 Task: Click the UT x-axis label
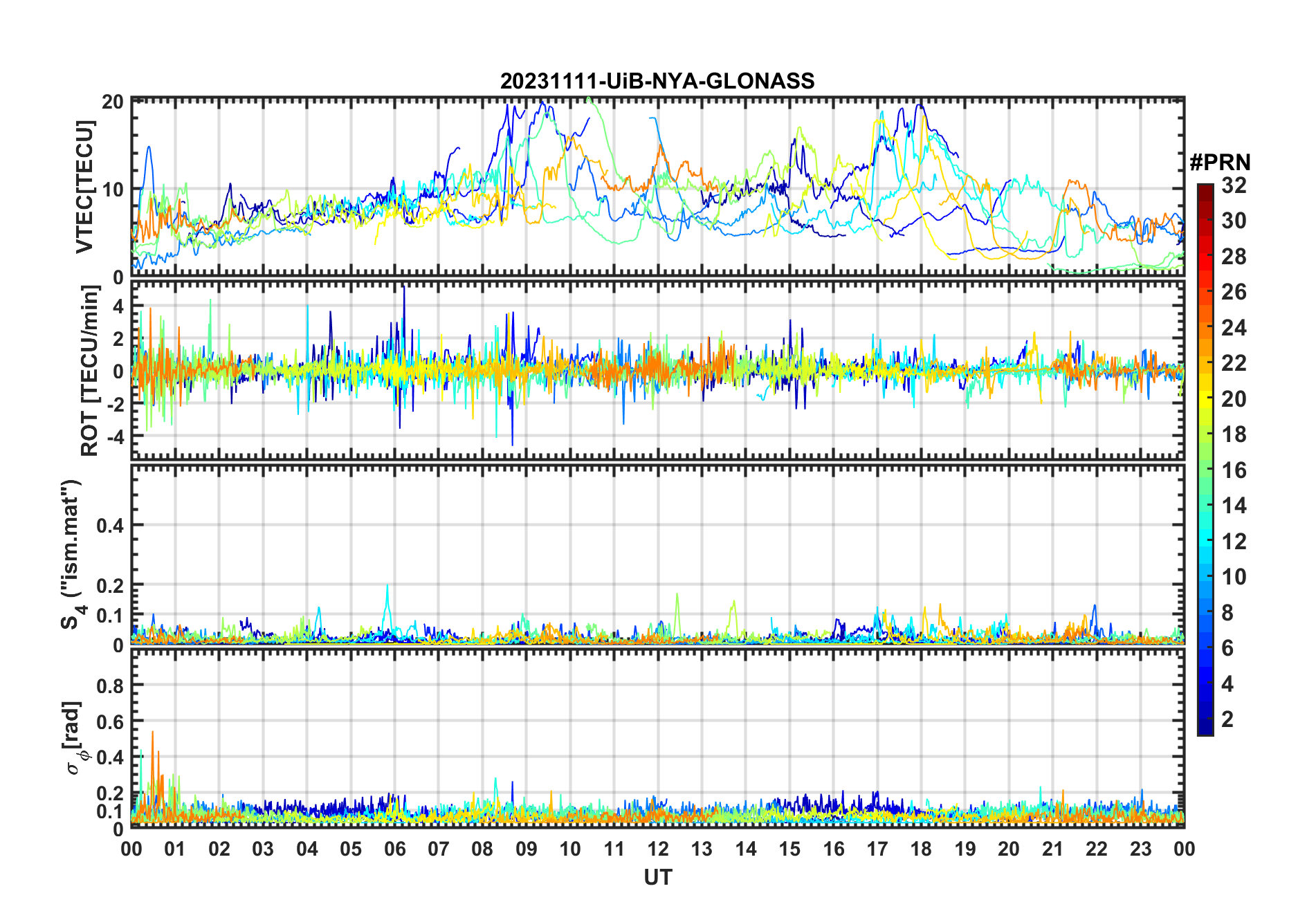(657, 877)
